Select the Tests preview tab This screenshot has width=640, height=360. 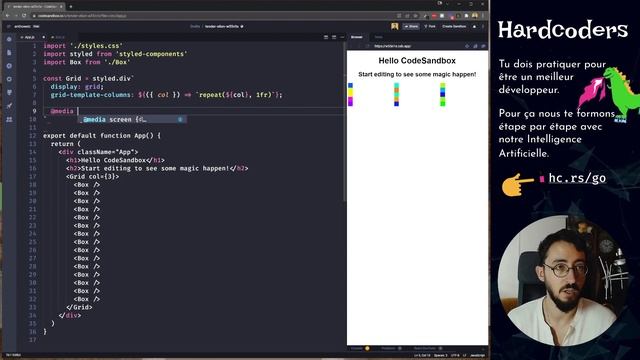click(378, 37)
